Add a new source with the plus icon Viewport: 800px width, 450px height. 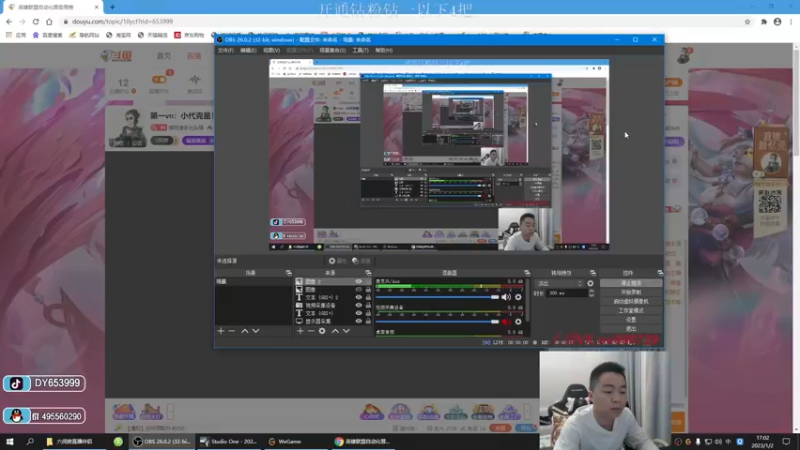[x=300, y=331]
